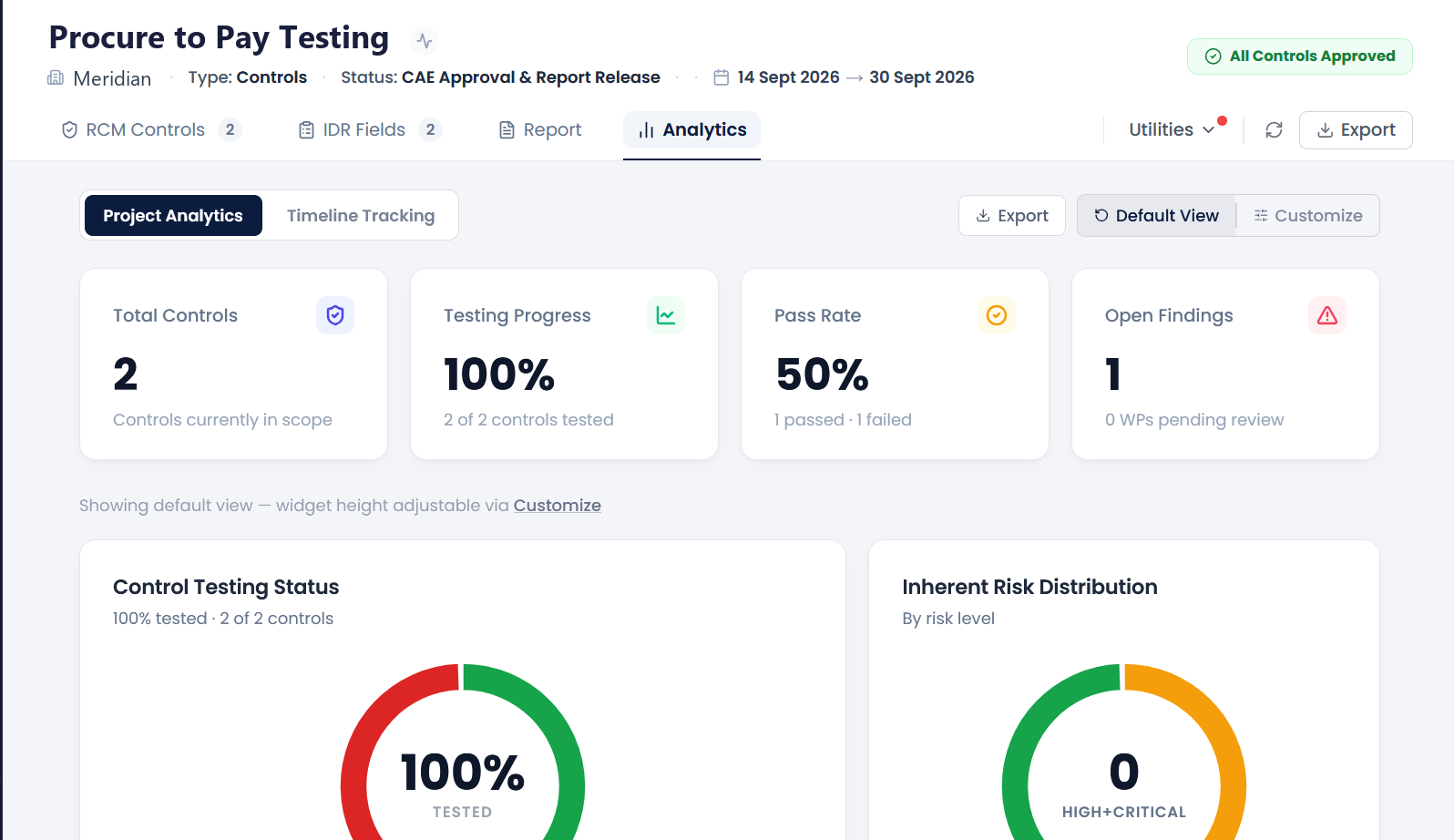
Task: Click the 'Control Testing Status' heading
Action: (226, 587)
